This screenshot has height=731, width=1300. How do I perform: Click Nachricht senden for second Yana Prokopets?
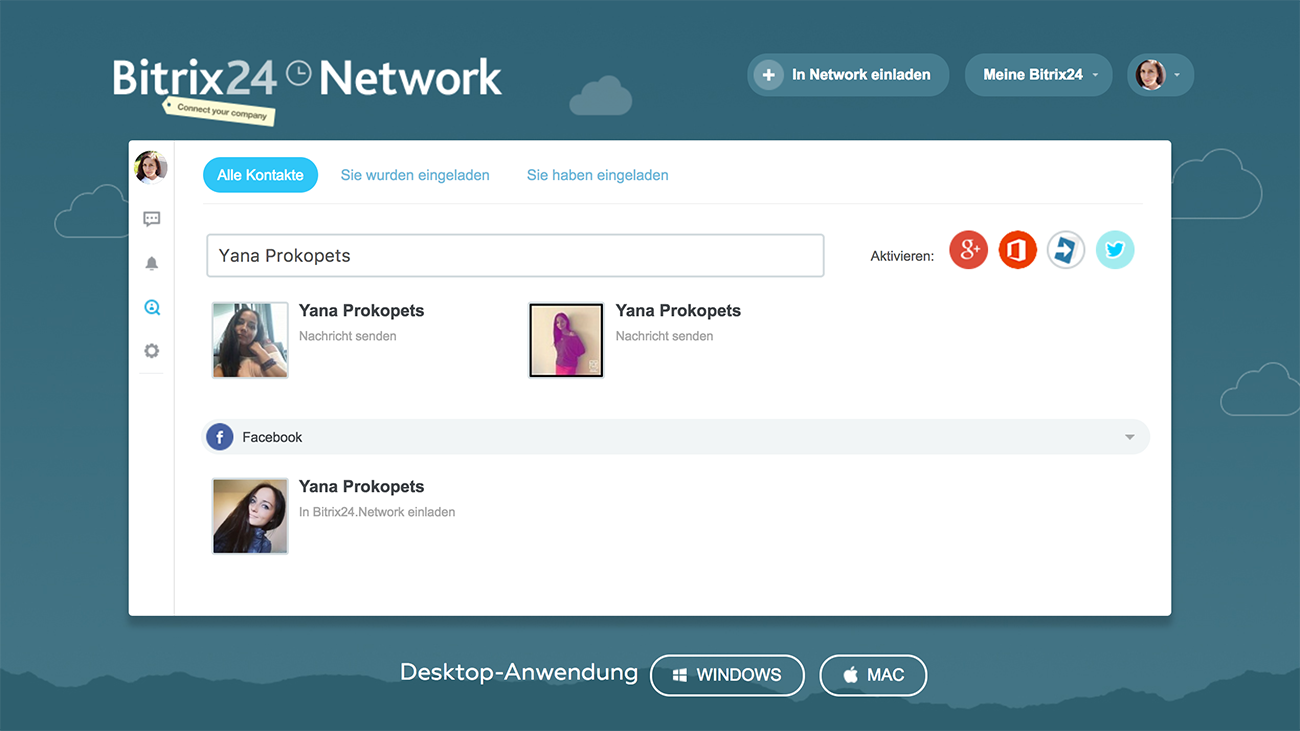tap(665, 336)
